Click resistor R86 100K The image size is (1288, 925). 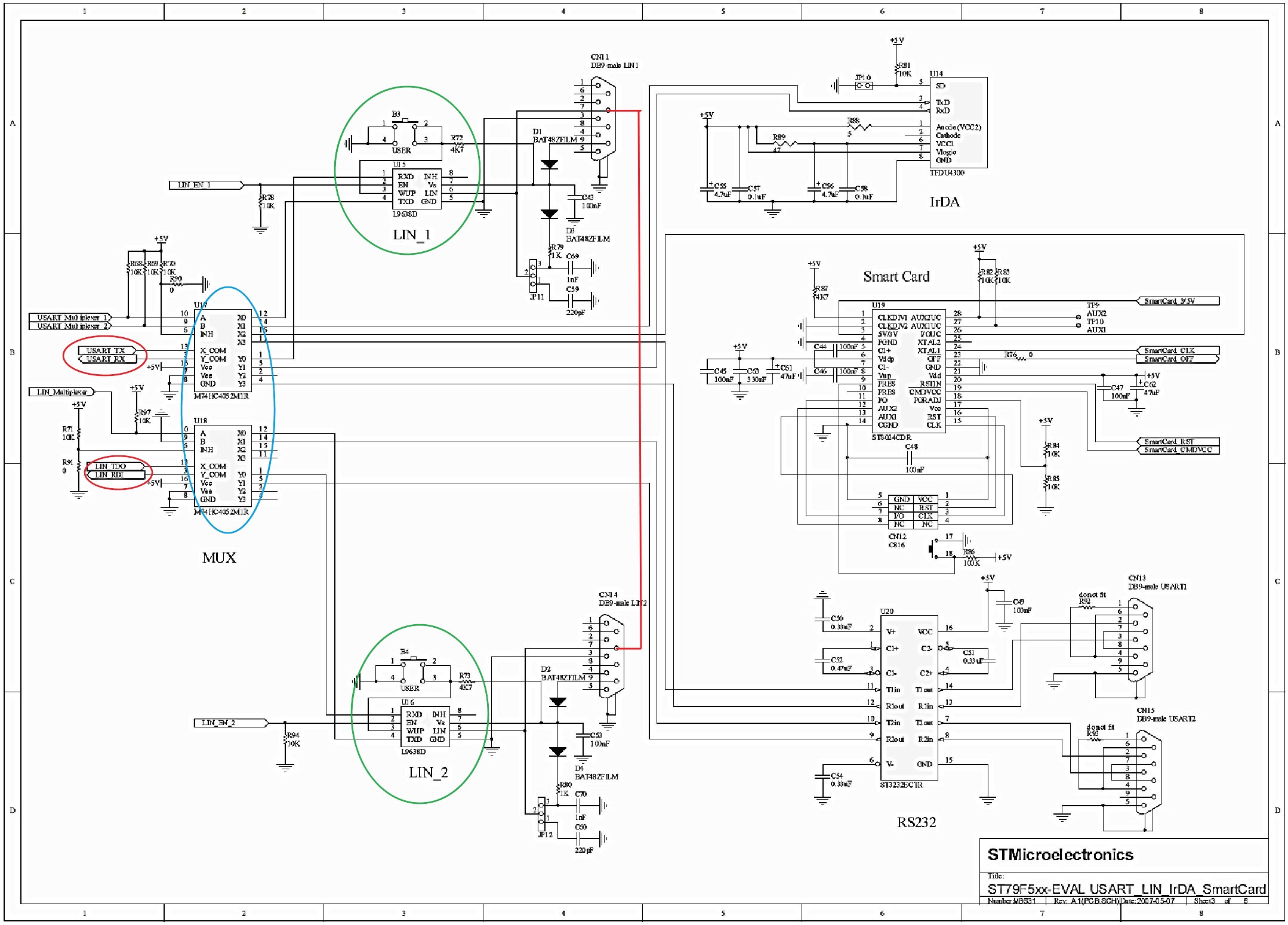coord(970,557)
